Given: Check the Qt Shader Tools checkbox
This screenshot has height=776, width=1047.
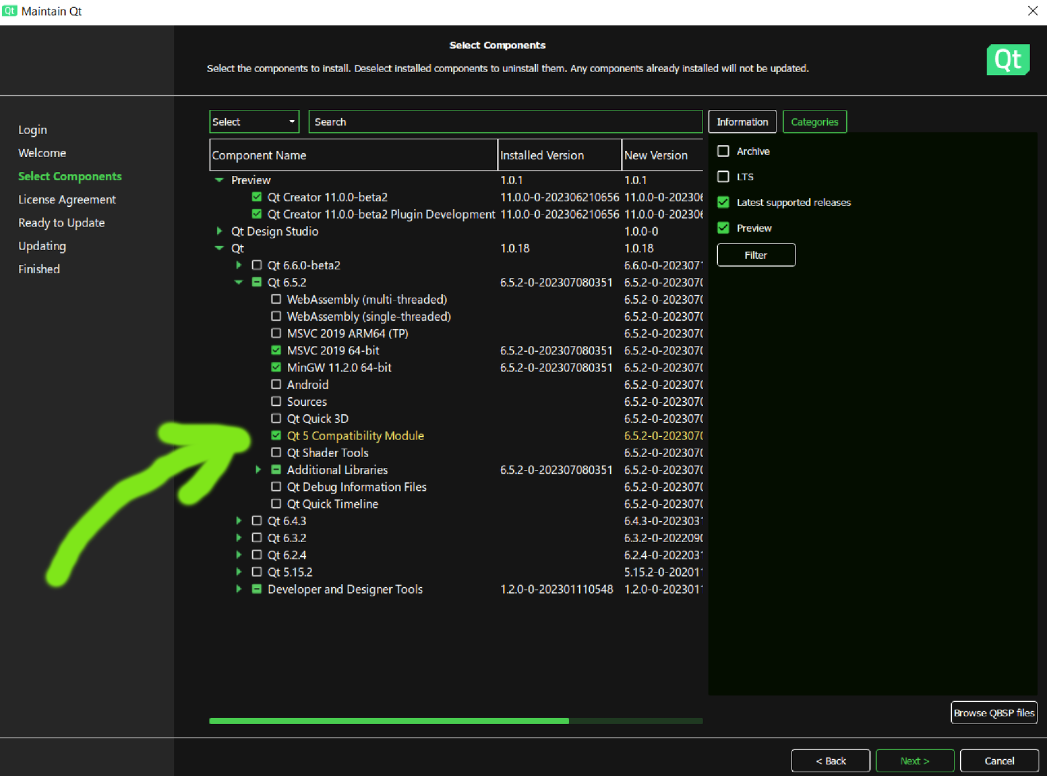Looking at the screenshot, I should pos(276,453).
